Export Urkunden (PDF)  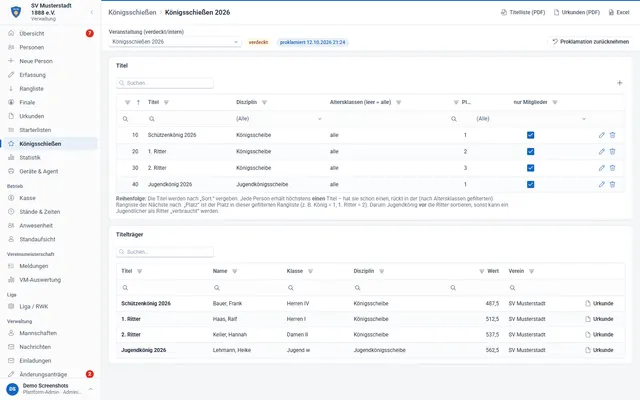(577, 12)
